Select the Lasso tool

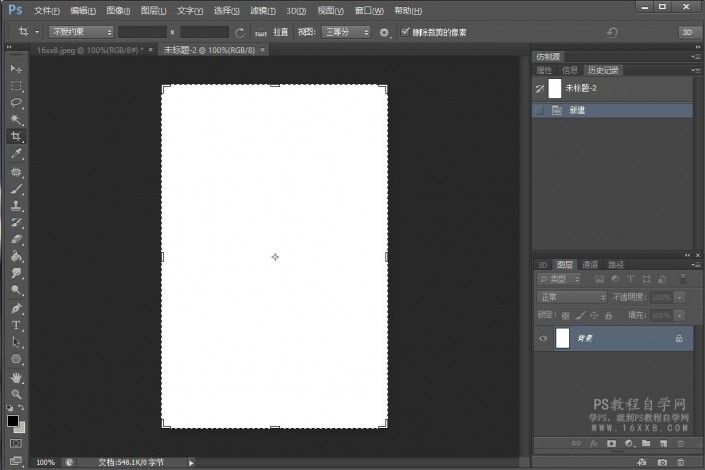coord(16,103)
